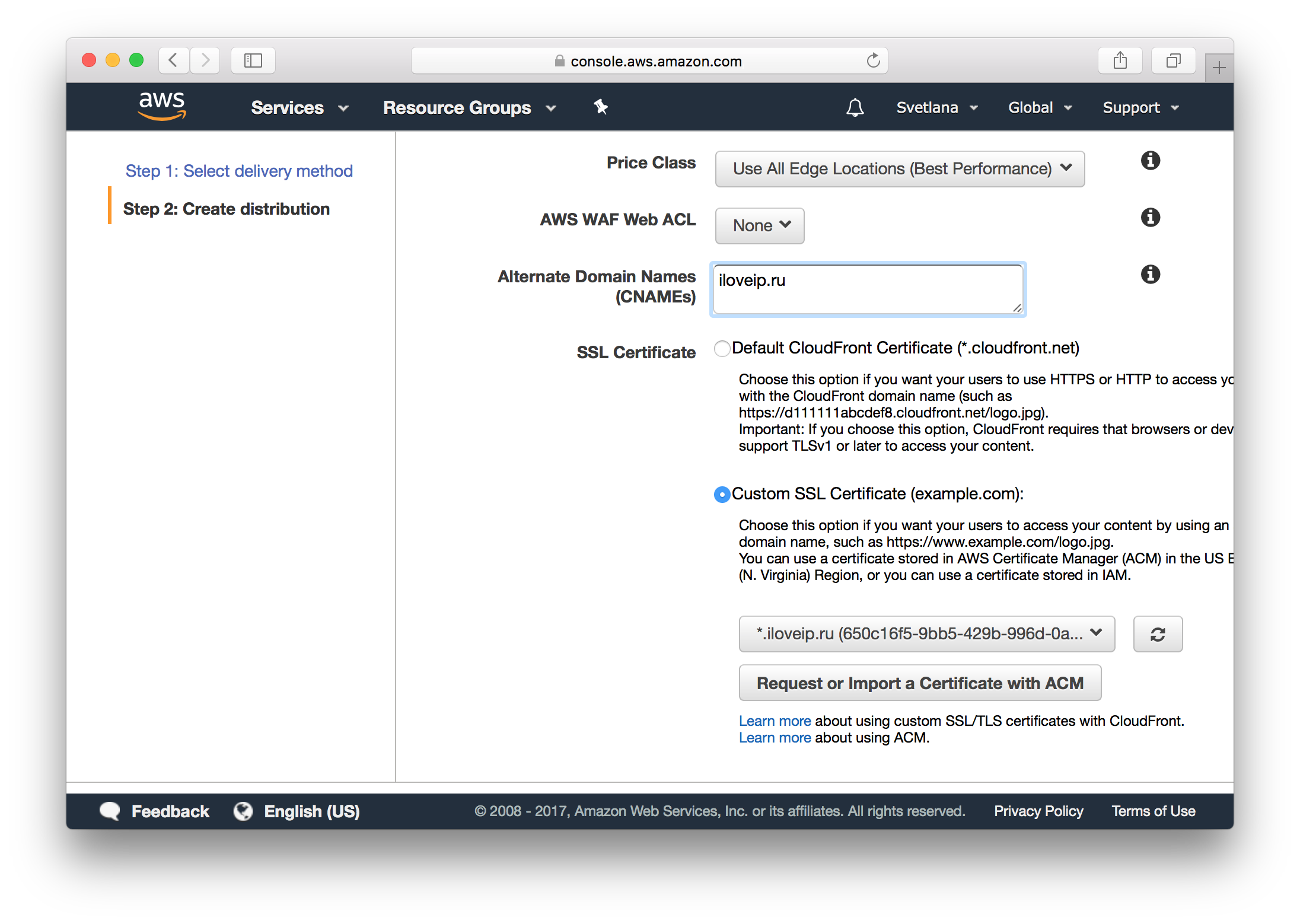Click the pin shortcut icon in navbar
The image size is (1300, 924).
601,107
